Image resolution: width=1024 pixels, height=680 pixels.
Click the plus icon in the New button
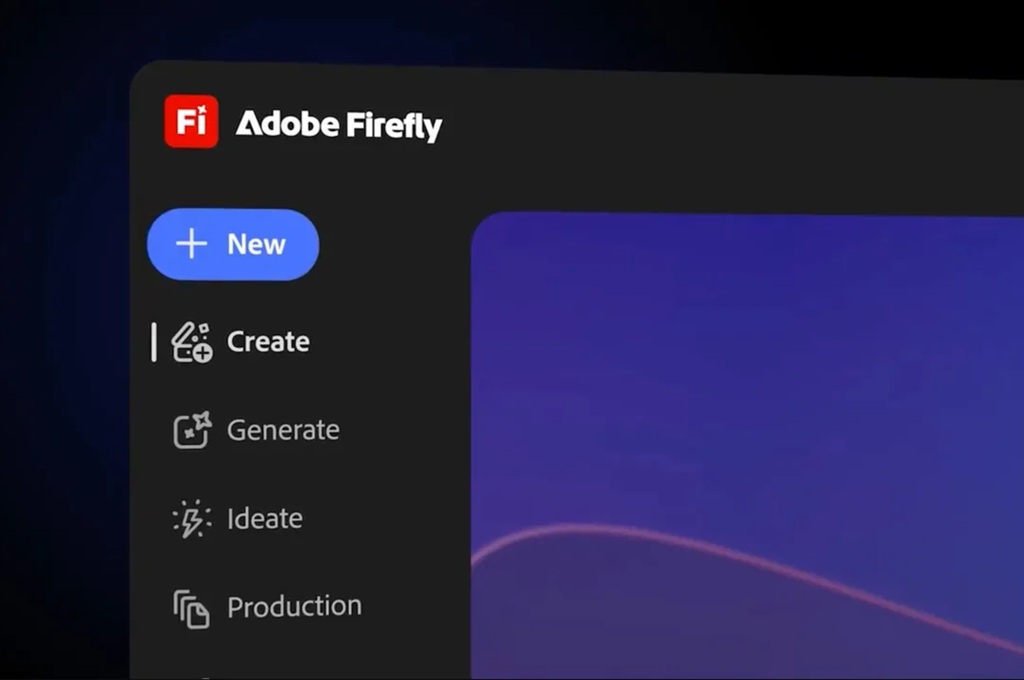click(x=191, y=244)
